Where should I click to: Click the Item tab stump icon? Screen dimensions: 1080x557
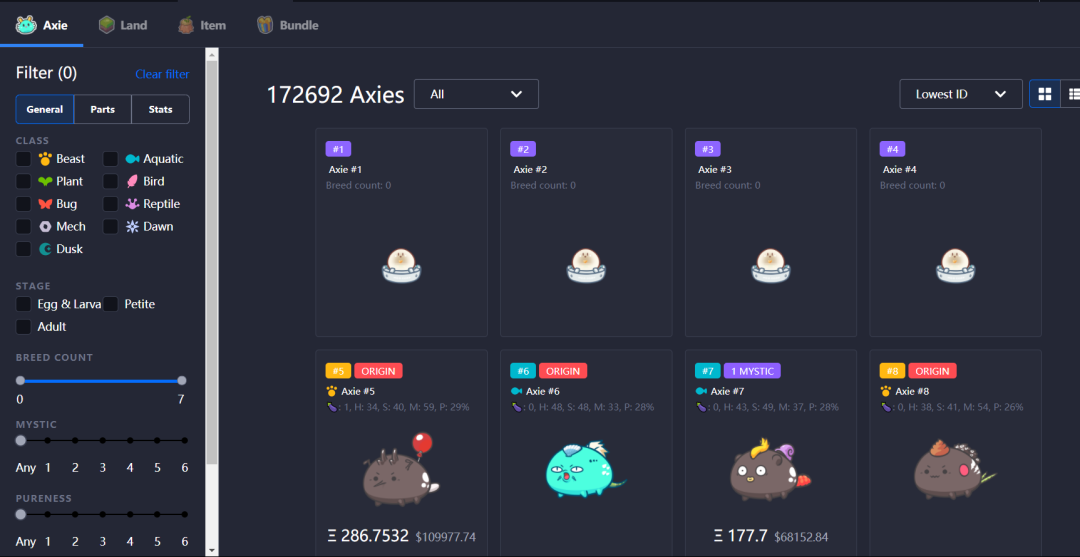click(186, 25)
